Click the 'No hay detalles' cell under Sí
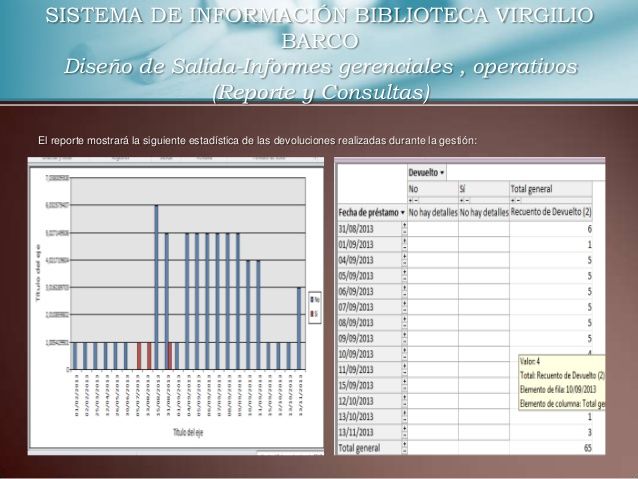This screenshot has height=479, width=638. coord(484,212)
